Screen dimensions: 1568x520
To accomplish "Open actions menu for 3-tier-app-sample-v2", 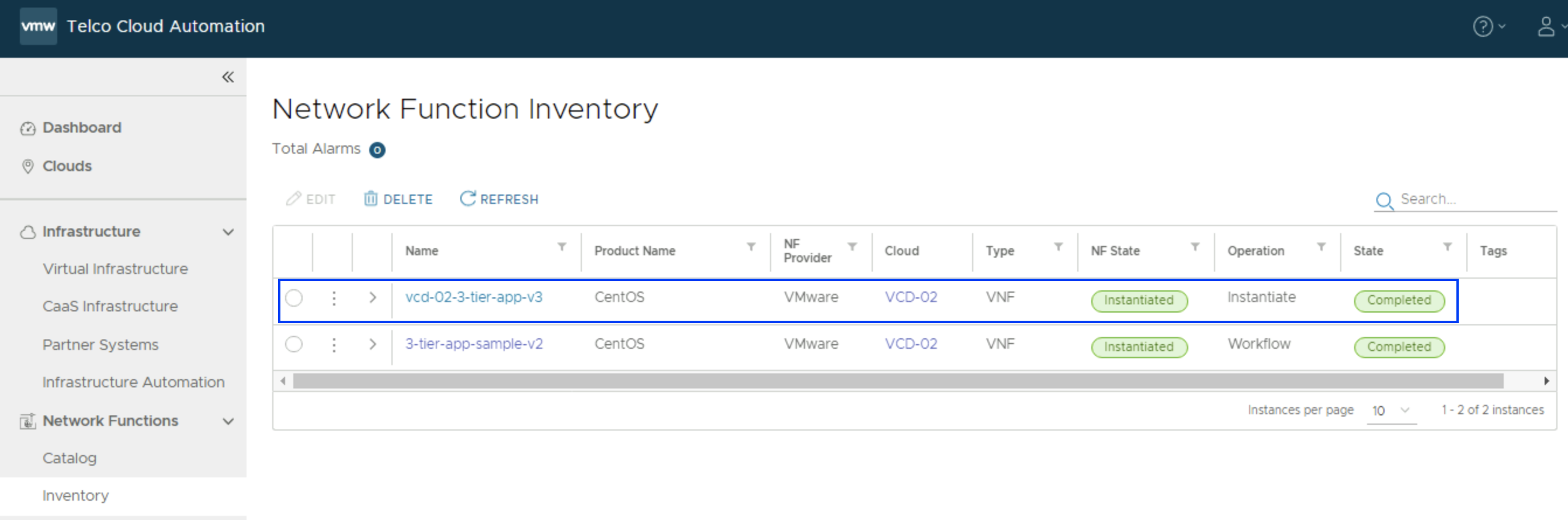I will [334, 345].
